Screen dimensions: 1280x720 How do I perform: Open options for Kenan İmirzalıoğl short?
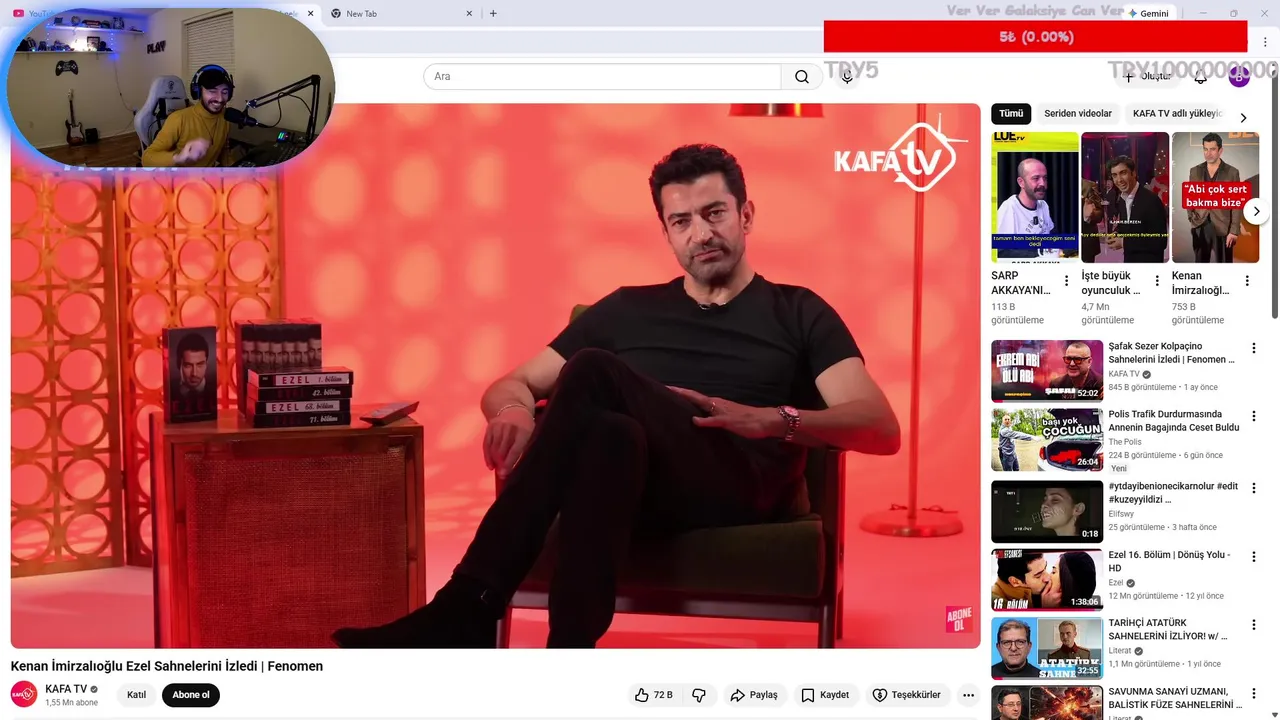point(1247,281)
